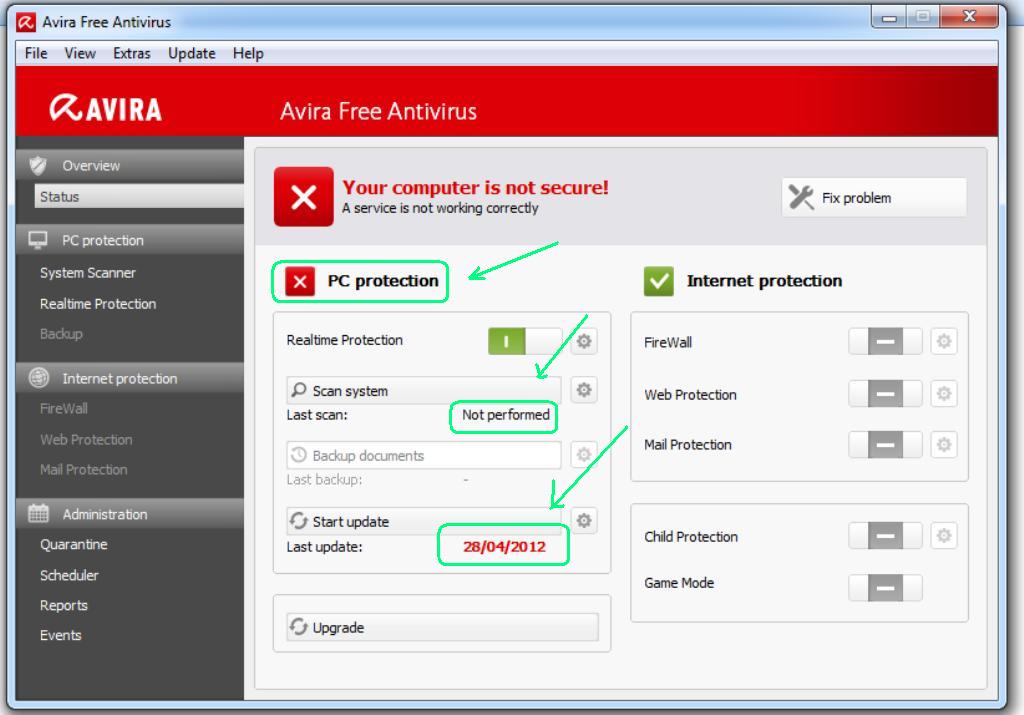Click calendar icon beside Administration
The image size is (1024, 715).
(39, 513)
